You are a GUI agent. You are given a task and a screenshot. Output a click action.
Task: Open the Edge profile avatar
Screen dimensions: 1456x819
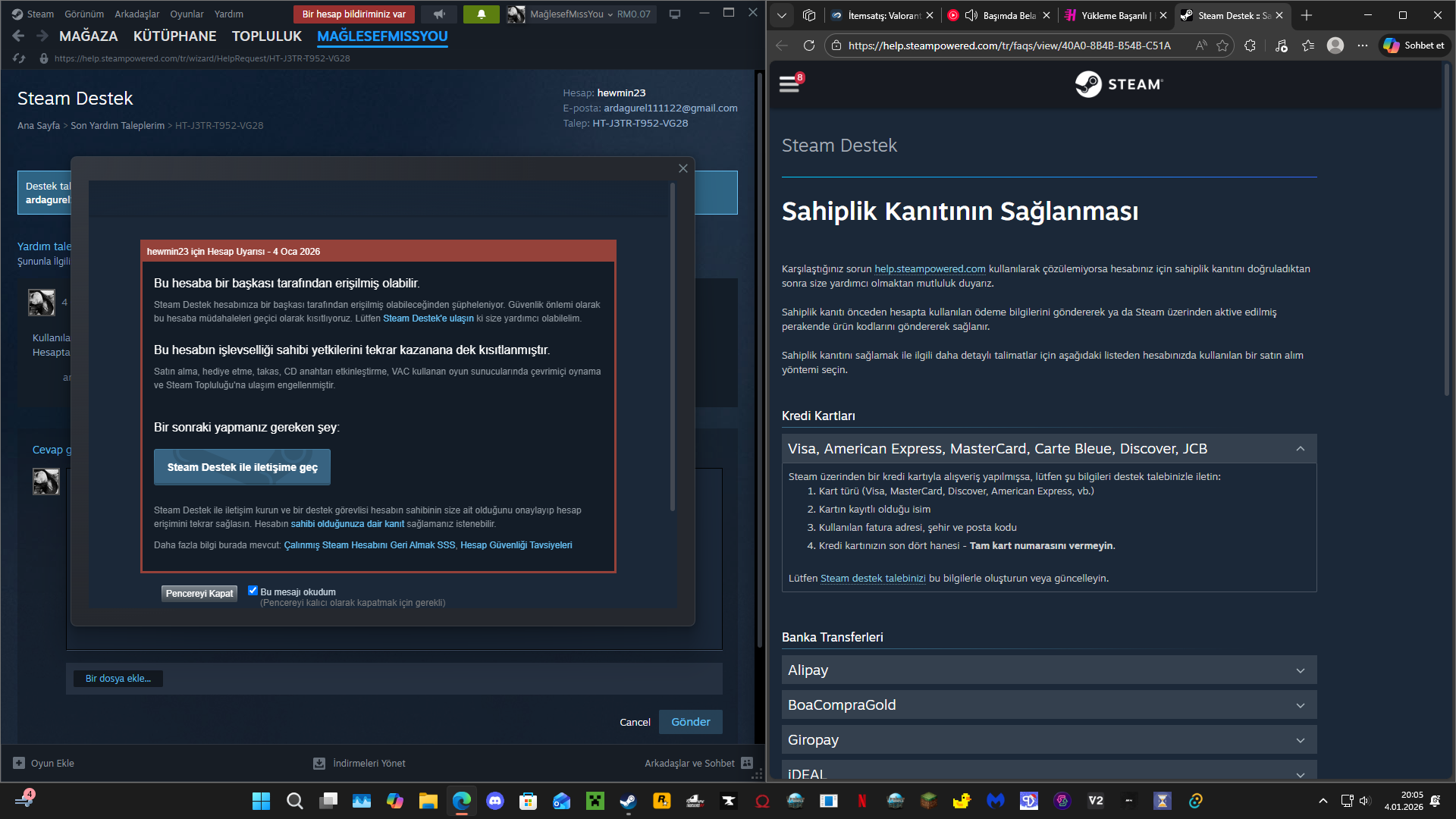tap(1335, 45)
